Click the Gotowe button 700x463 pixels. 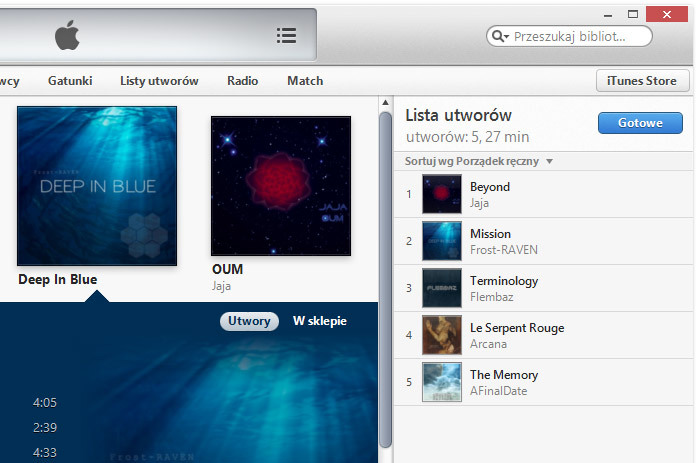[640, 123]
